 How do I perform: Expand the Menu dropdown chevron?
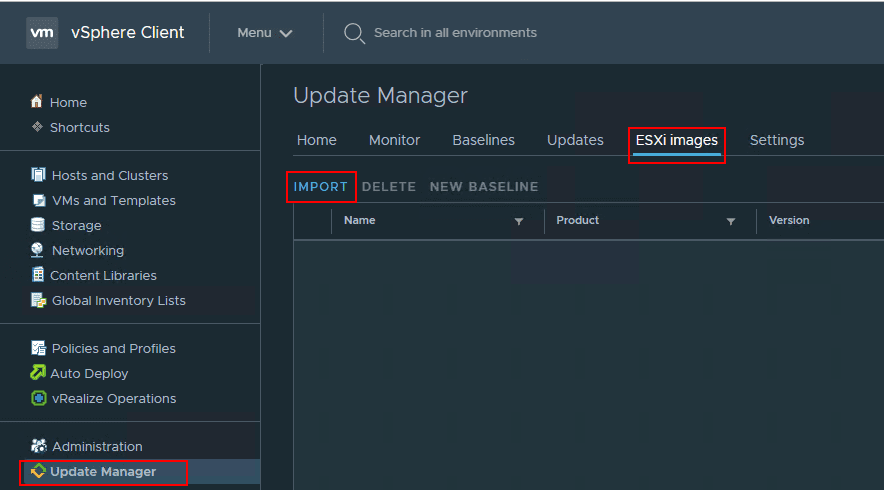coord(286,33)
